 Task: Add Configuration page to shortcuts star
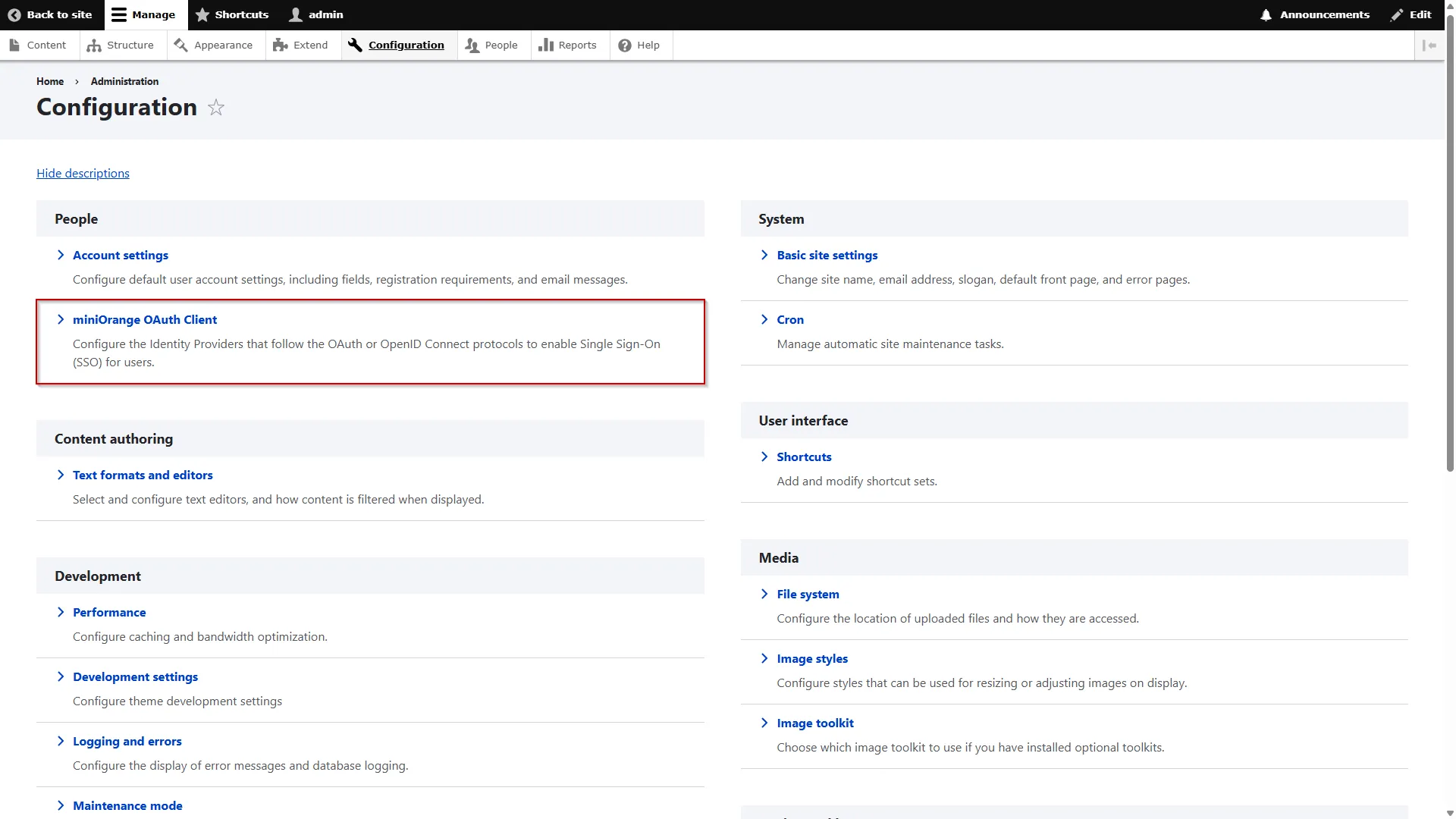(x=216, y=108)
